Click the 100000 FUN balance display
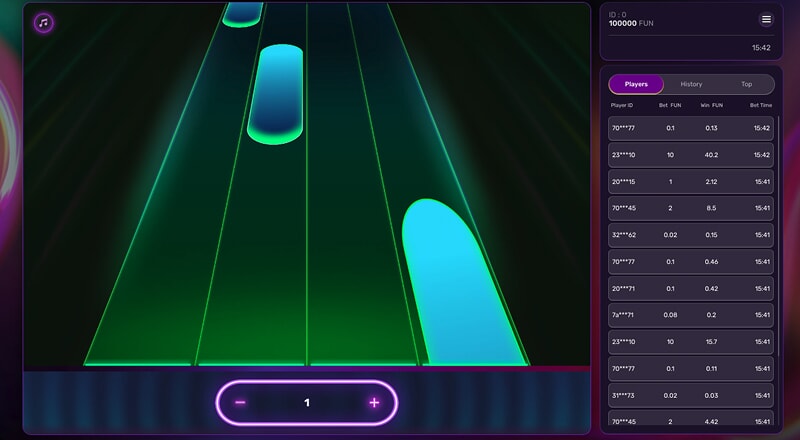800x440 pixels. coord(631,22)
